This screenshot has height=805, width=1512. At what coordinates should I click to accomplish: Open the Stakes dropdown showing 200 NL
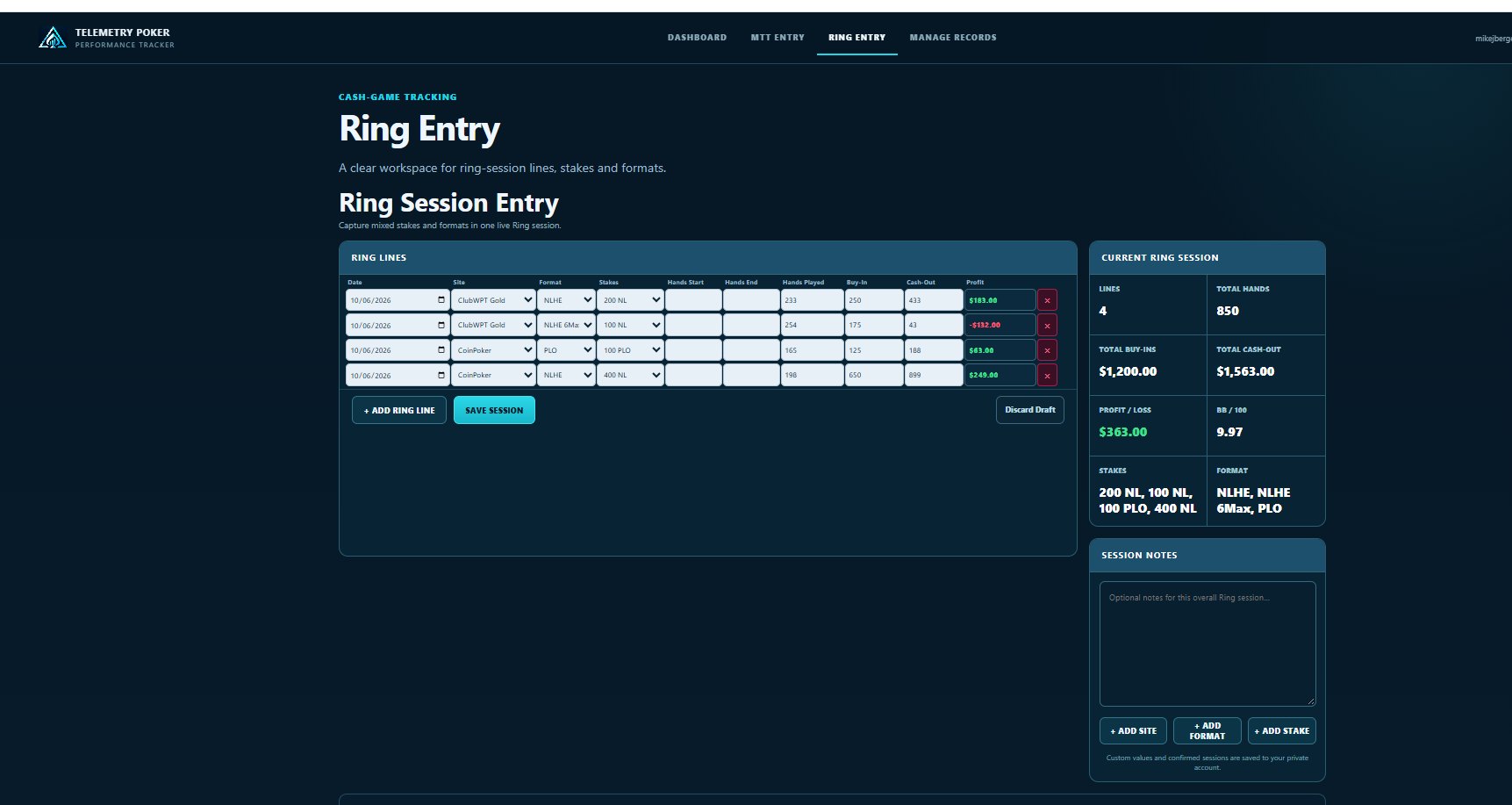[x=630, y=300]
